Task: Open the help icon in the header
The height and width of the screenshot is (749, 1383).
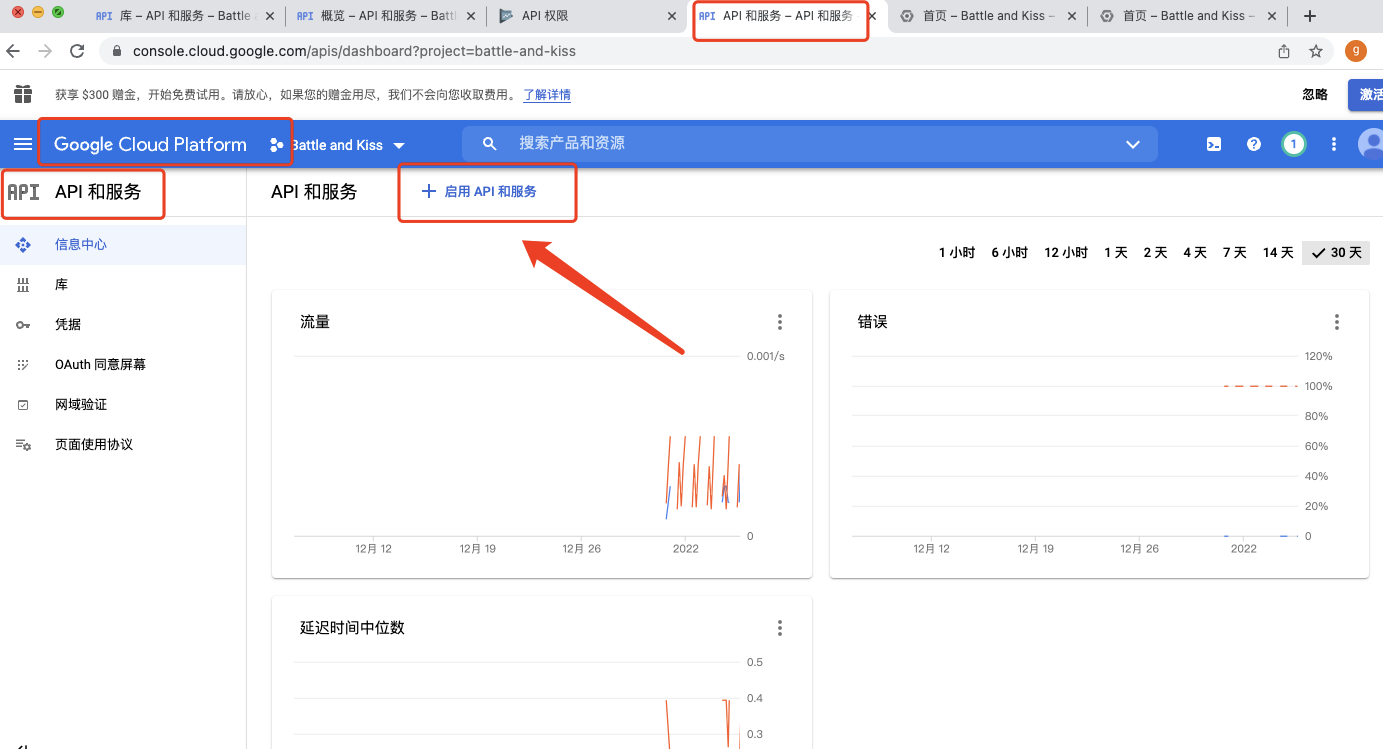Action: [x=1253, y=144]
